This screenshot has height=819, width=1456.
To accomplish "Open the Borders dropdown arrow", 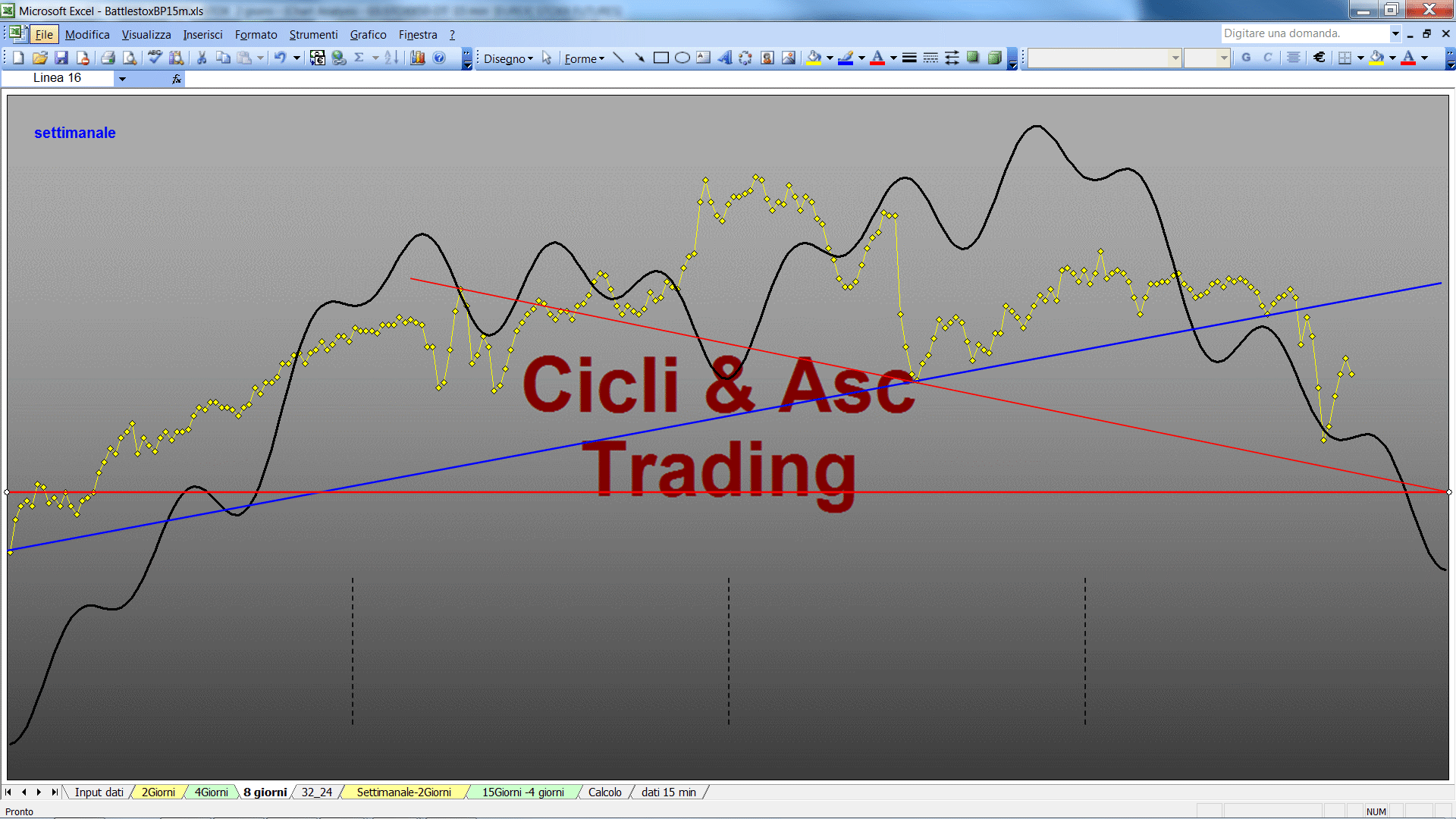I will click(x=1360, y=58).
